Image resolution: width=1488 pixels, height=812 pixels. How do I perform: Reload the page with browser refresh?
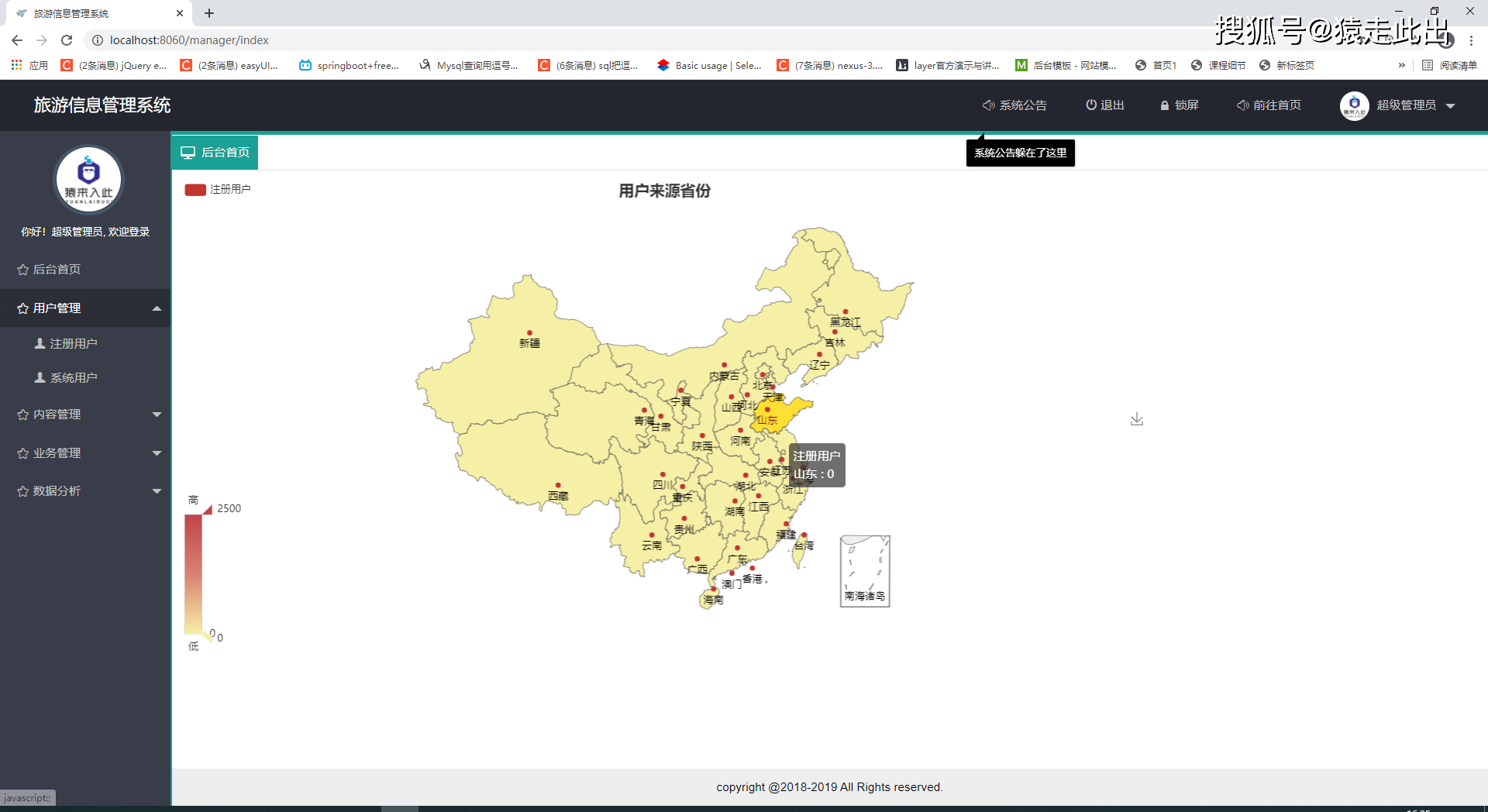click(x=67, y=40)
